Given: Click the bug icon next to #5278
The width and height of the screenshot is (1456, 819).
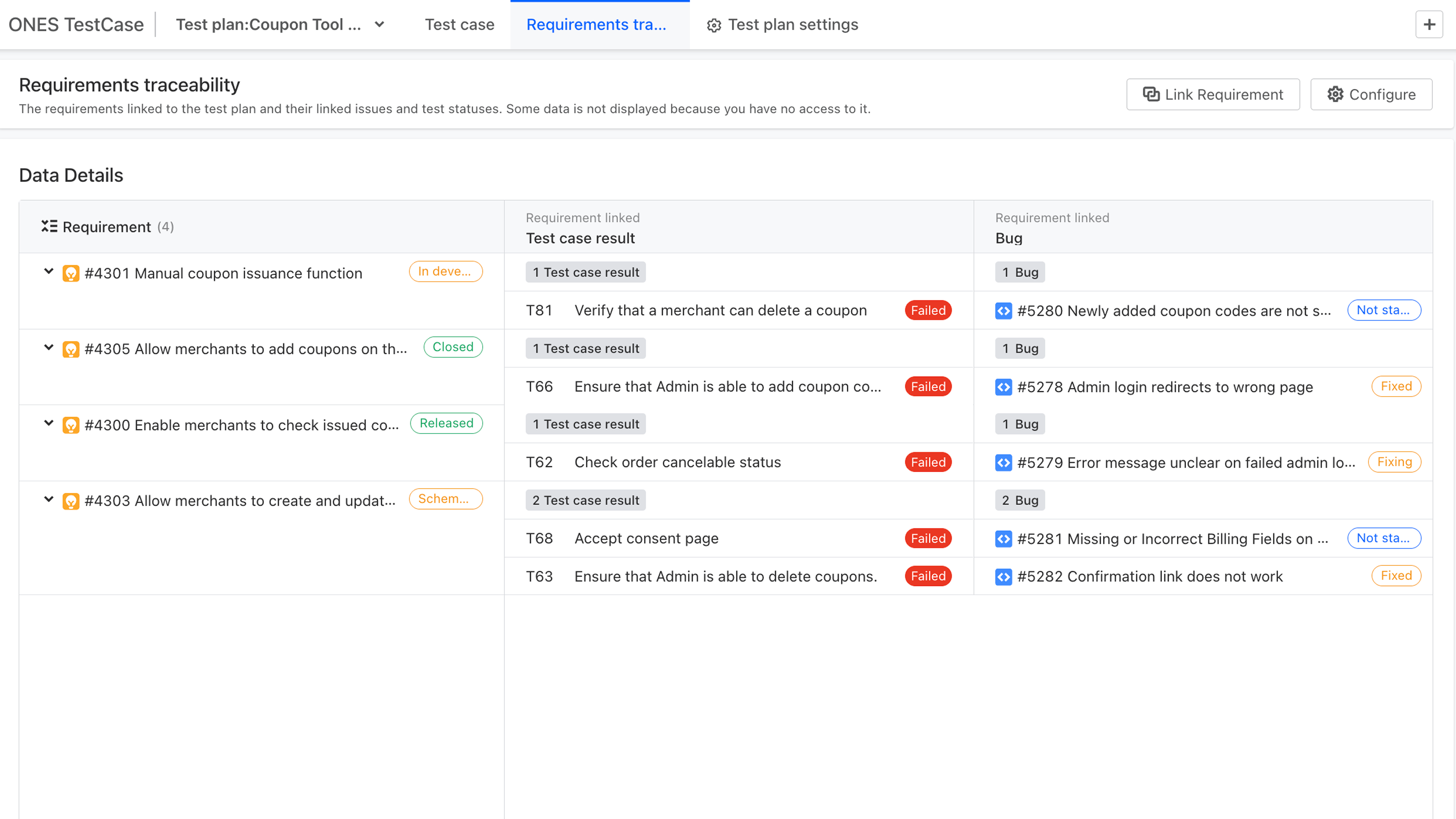Looking at the screenshot, I should pyautogui.click(x=1003, y=387).
